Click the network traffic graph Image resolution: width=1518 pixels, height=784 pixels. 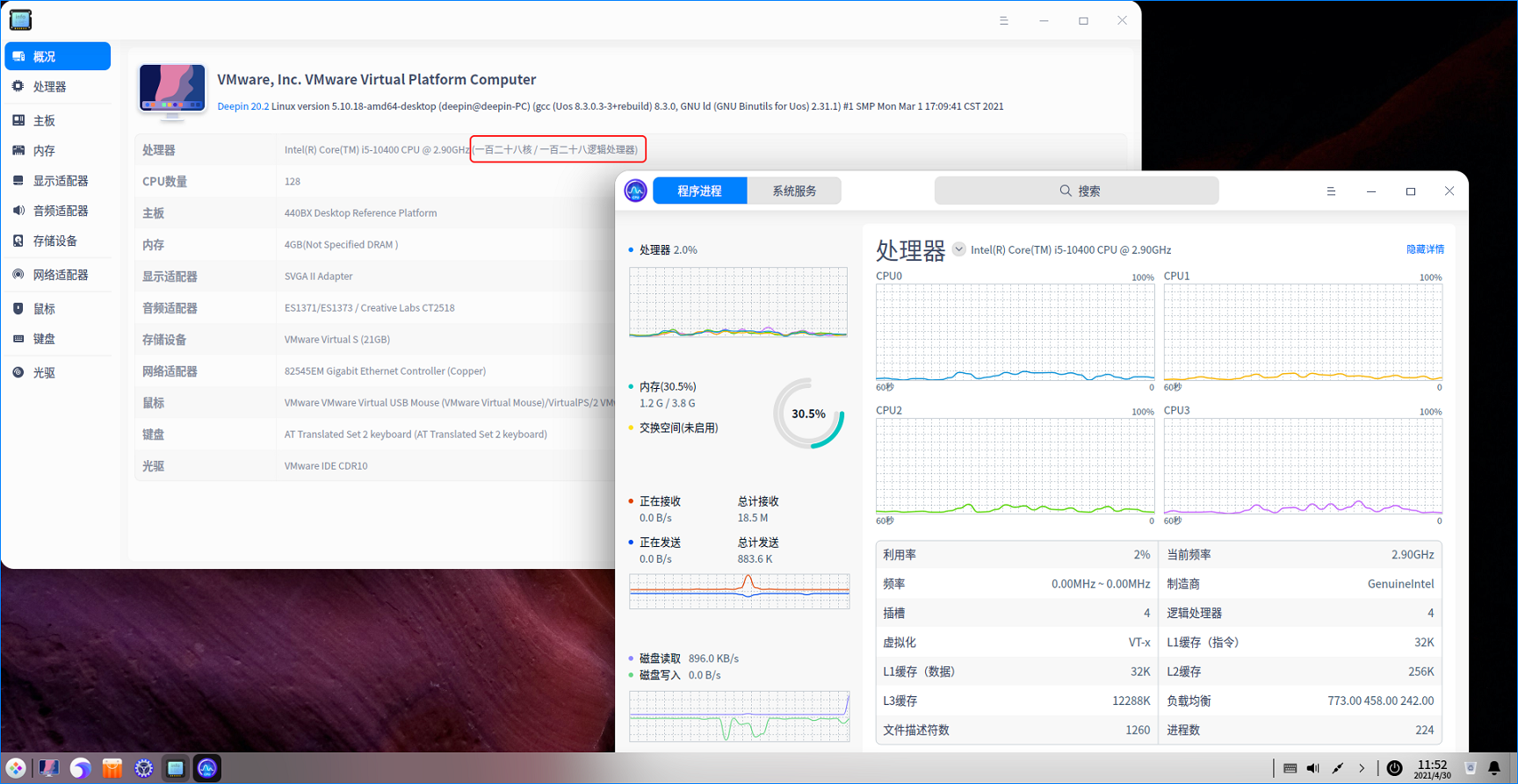coord(740,591)
